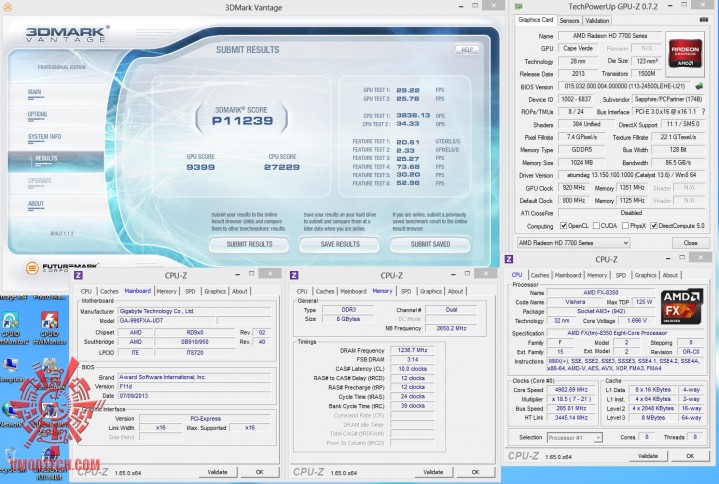Click the purple Z icon in the Mainboard CPU-Z window

[x=78, y=275]
